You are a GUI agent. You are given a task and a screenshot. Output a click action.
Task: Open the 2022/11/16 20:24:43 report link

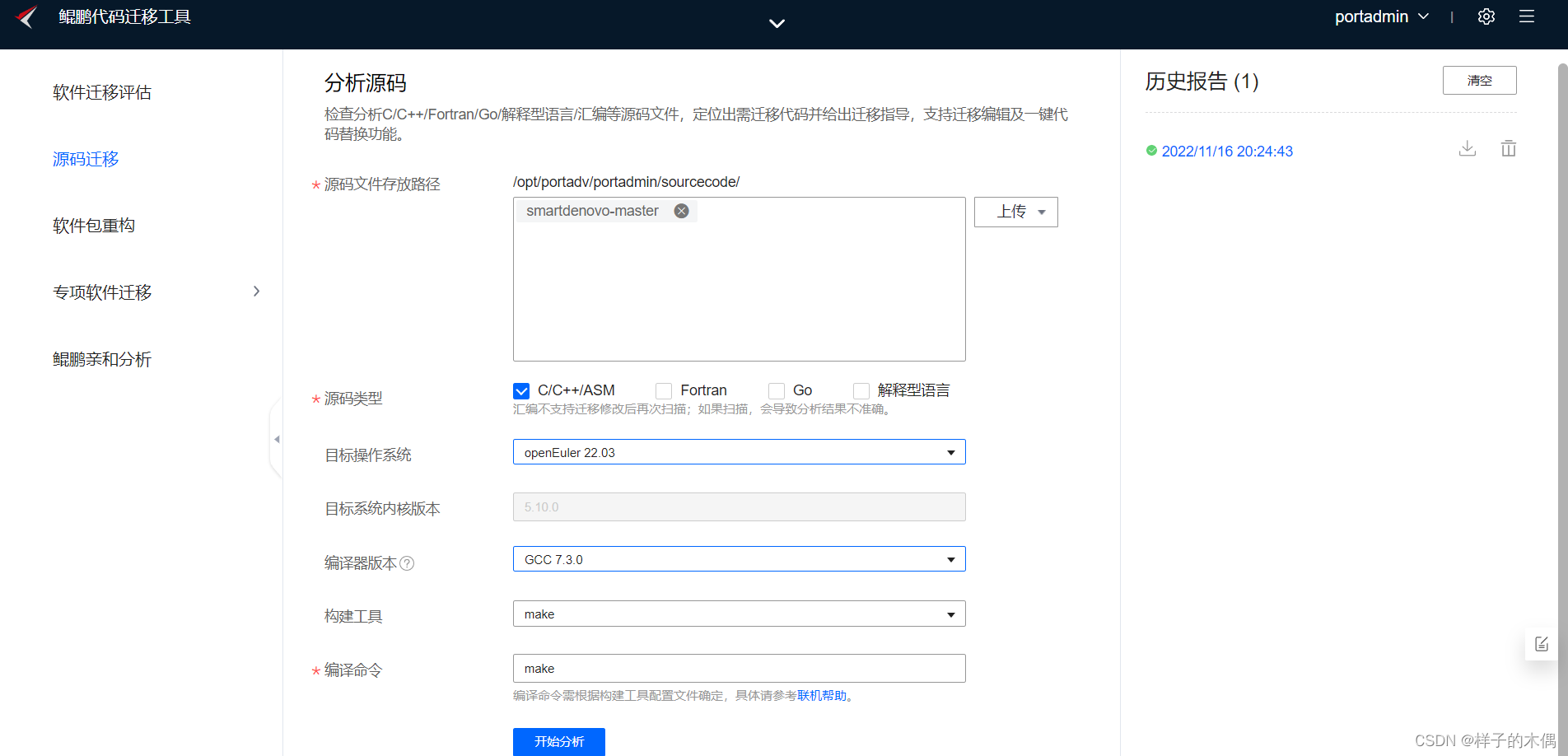click(x=1227, y=152)
